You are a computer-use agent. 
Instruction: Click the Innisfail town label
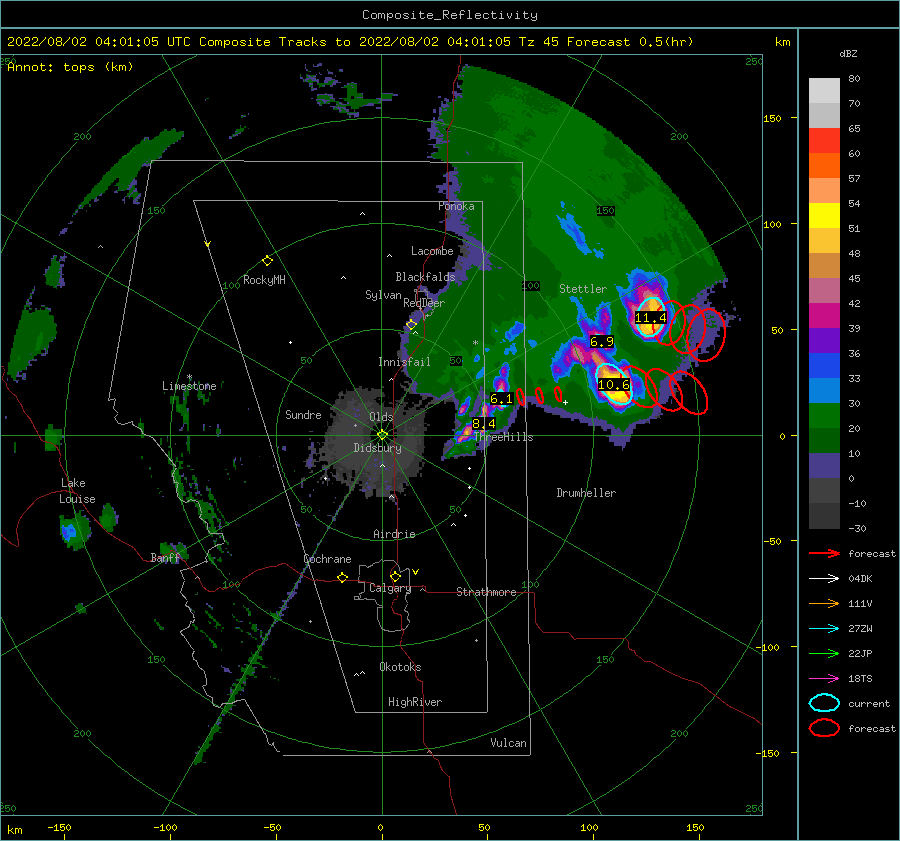404,362
